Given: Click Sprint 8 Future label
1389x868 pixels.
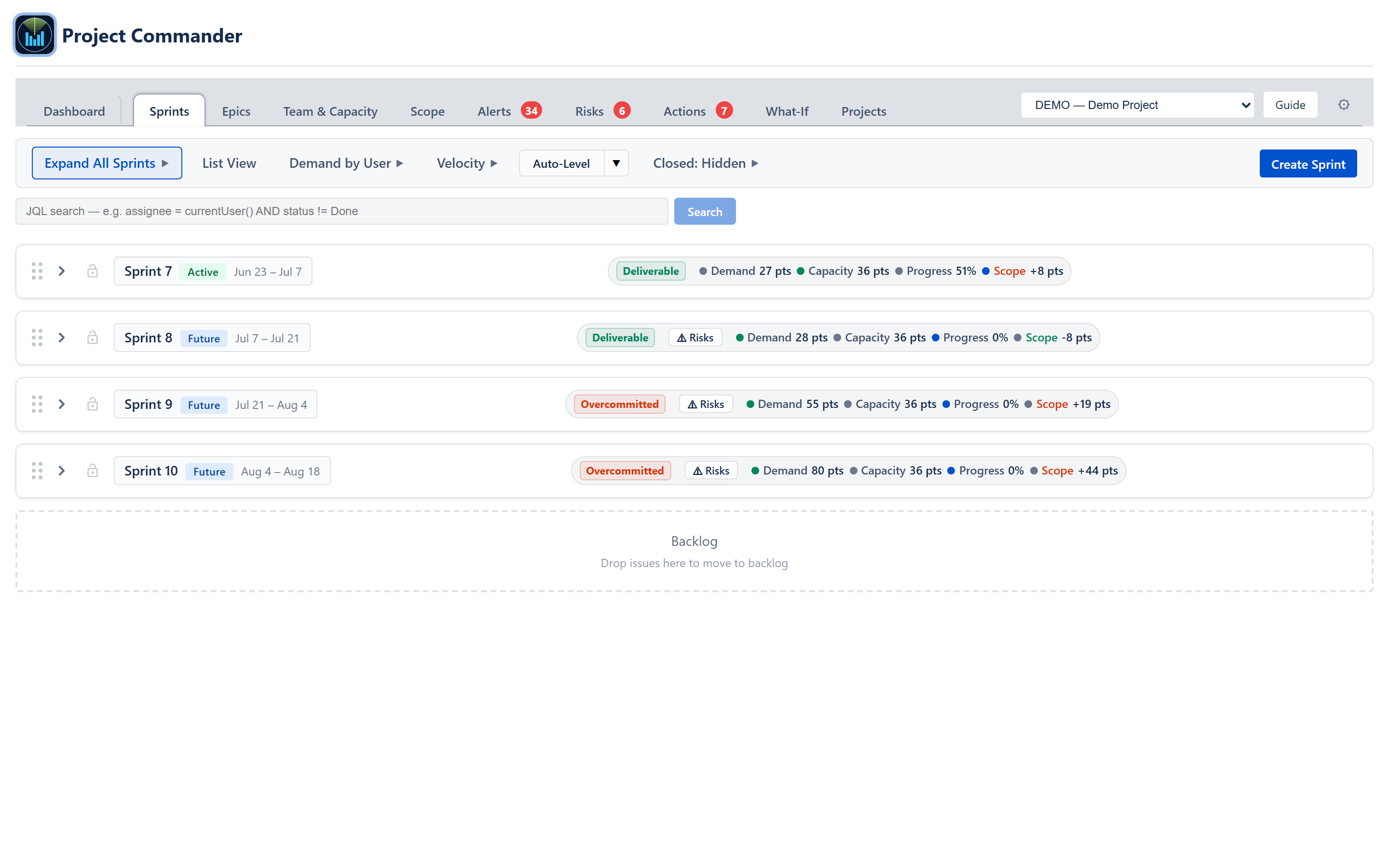Looking at the screenshot, I should pos(204,338).
